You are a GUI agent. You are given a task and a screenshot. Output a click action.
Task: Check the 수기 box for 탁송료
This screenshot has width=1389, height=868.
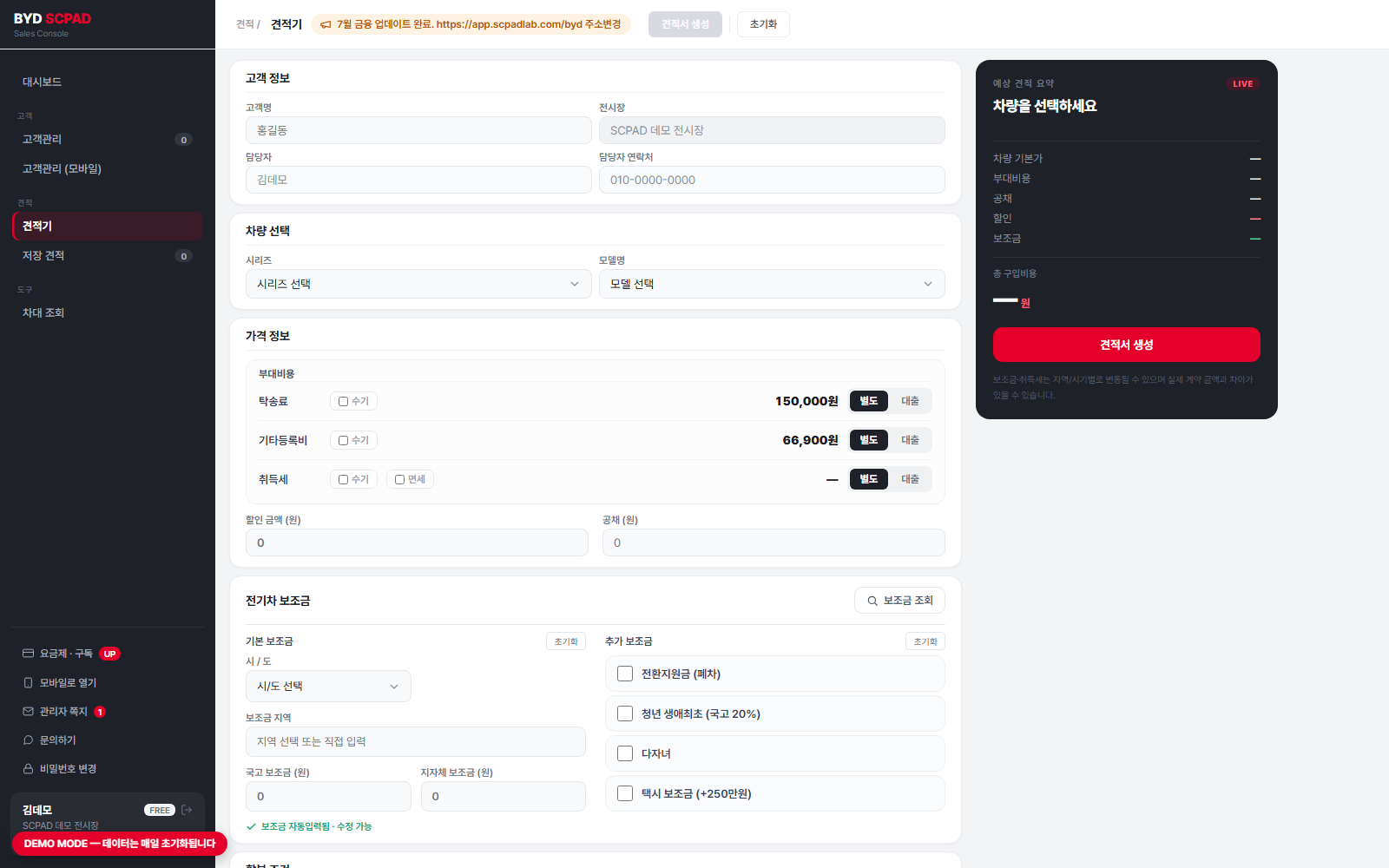tap(344, 401)
